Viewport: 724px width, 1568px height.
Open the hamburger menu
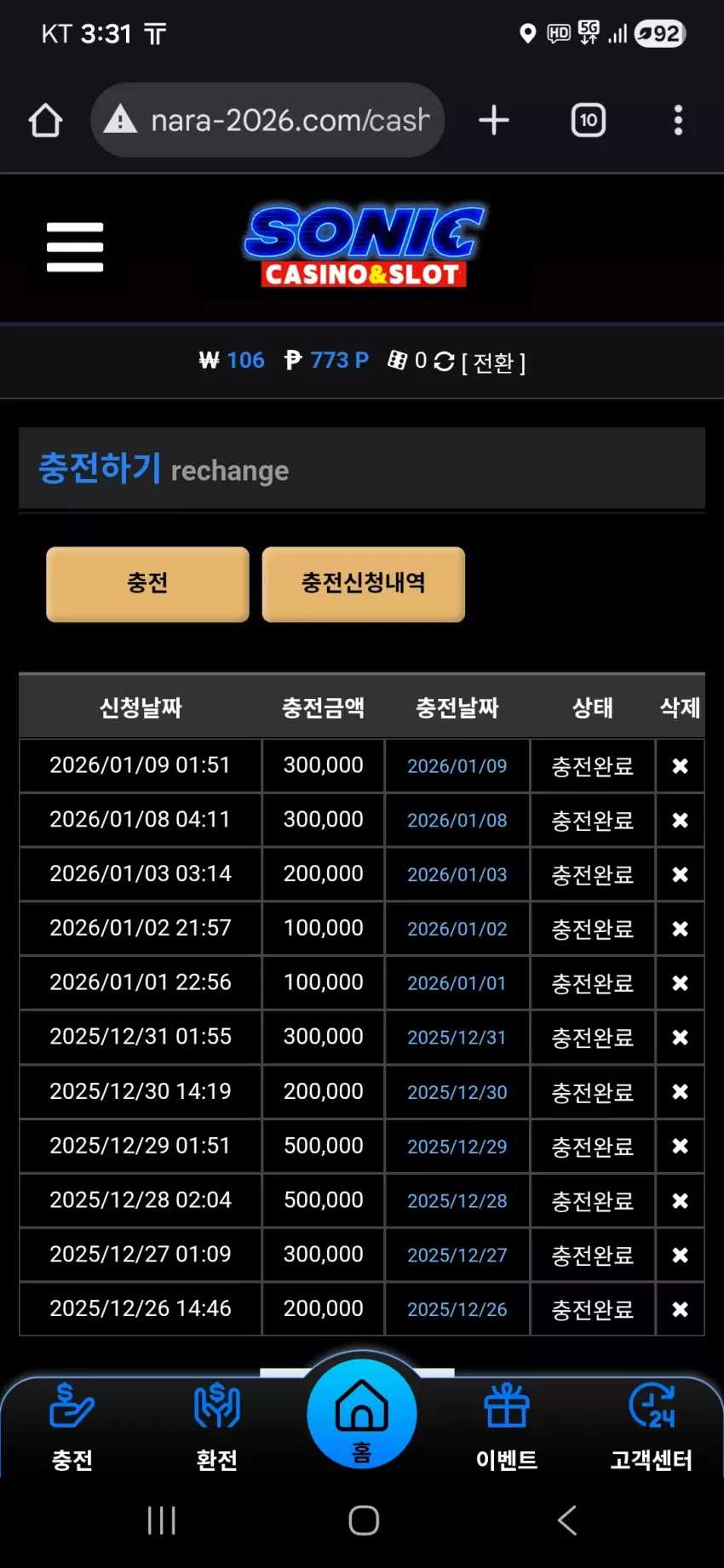pyautogui.click(x=75, y=247)
